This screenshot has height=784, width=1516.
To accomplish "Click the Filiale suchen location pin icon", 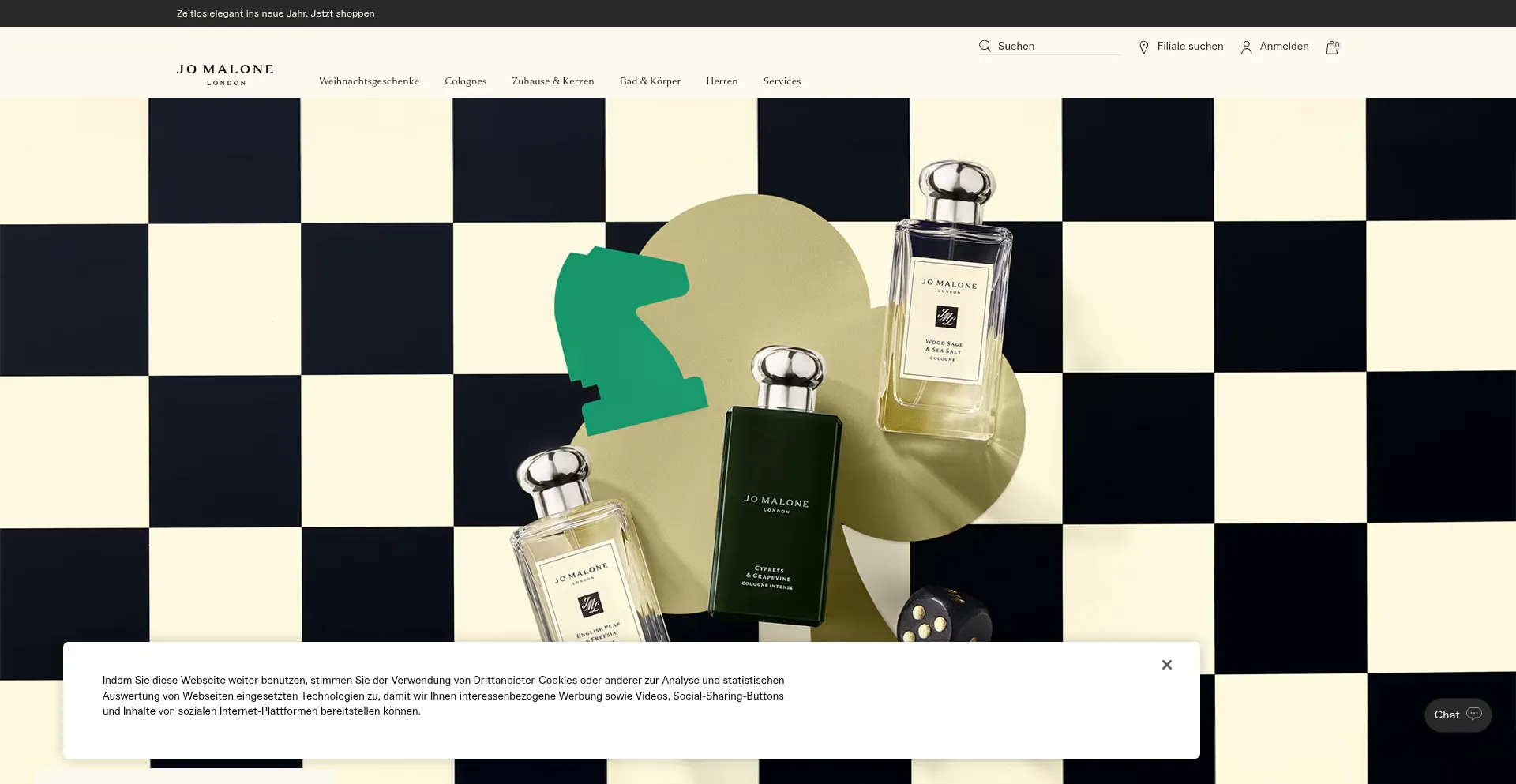I will coord(1143,47).
